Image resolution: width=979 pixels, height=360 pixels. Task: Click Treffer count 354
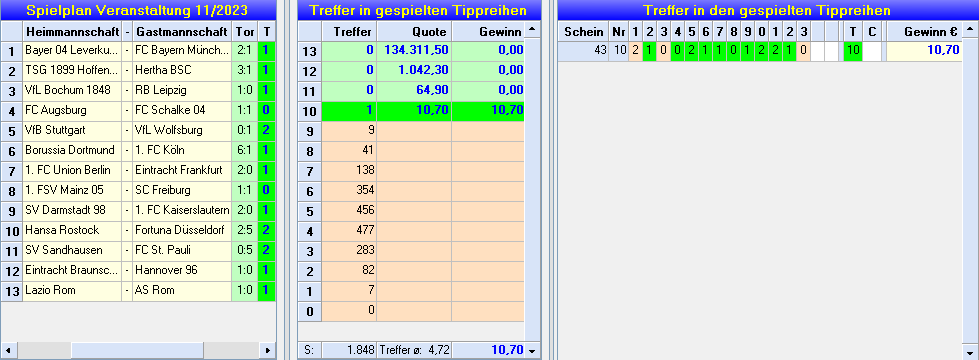(x=349, y=190)
